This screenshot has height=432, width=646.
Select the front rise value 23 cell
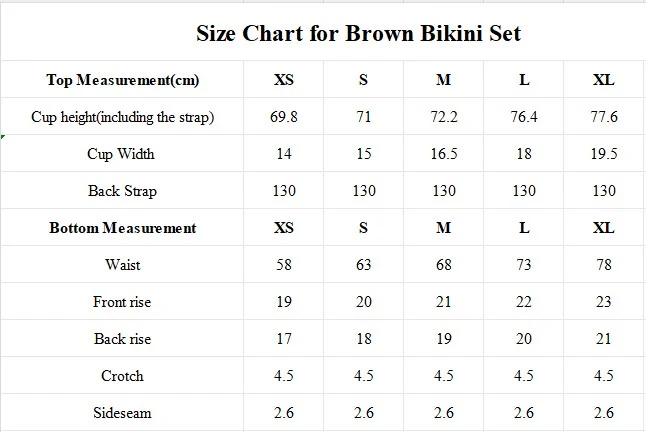pos(603,302)
